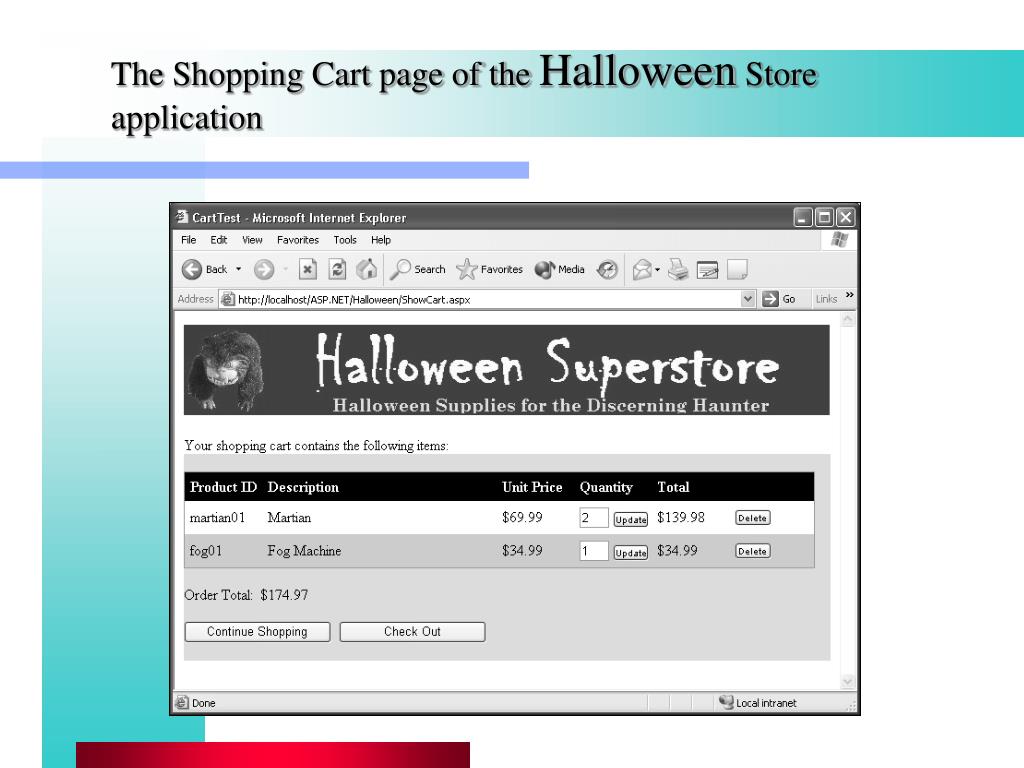
Task: Open the Favorites star toolbar button
Action: click(x=490, y=269)
